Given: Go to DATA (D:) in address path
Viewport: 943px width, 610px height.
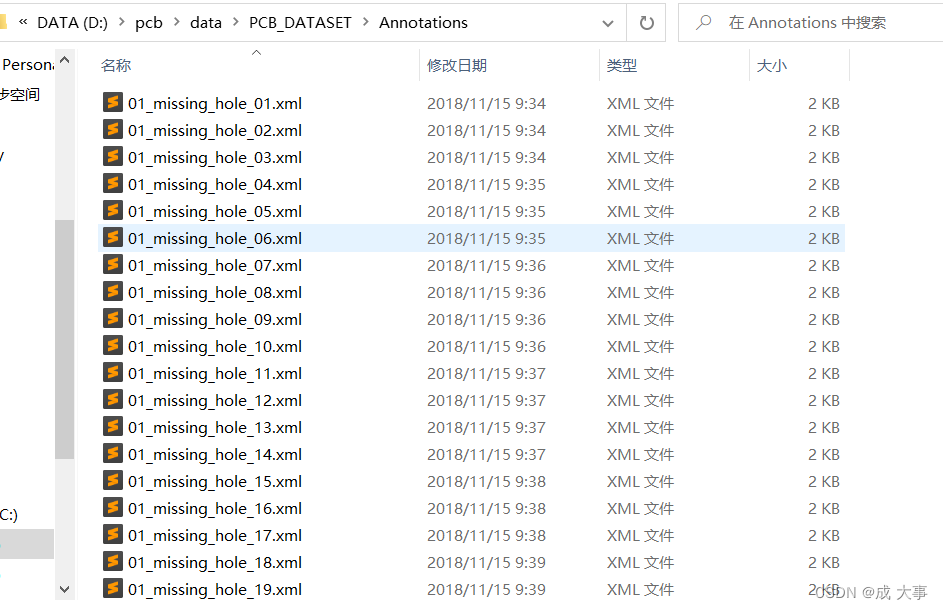Looking at the screenshot, I should coord(72,23).
